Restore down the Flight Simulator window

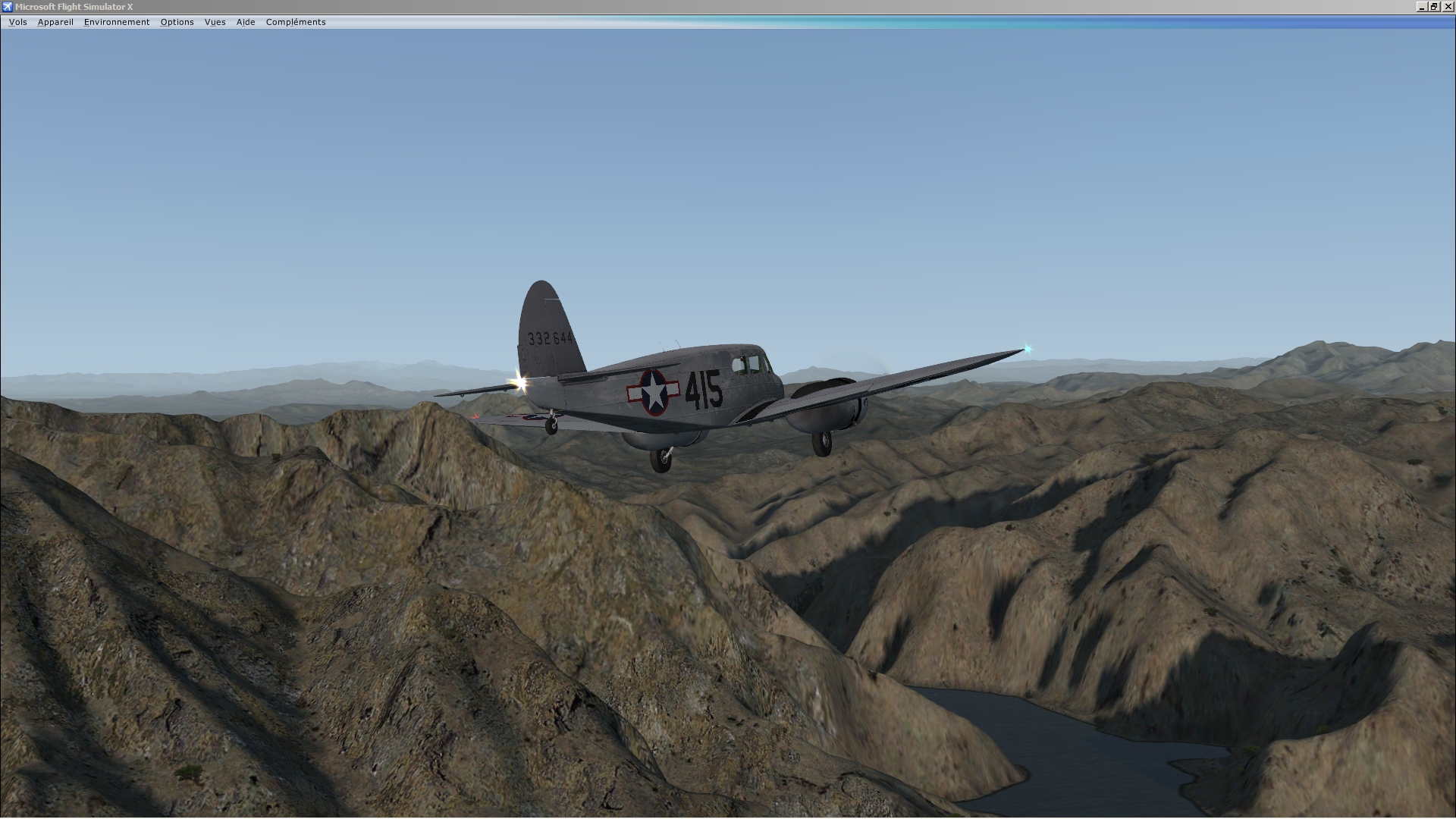tap(1435, 7)
